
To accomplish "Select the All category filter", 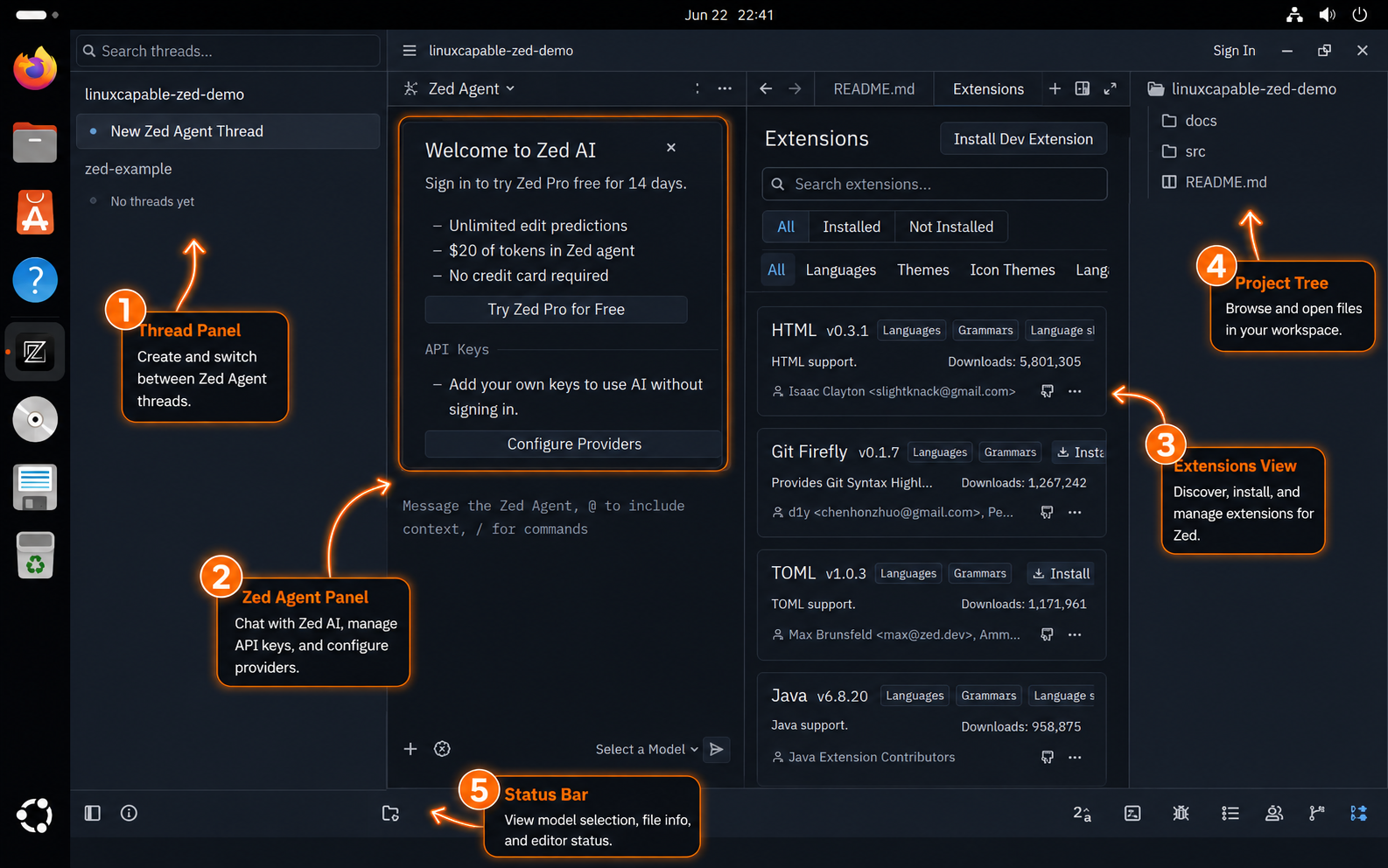I will [x=776, y=269].
